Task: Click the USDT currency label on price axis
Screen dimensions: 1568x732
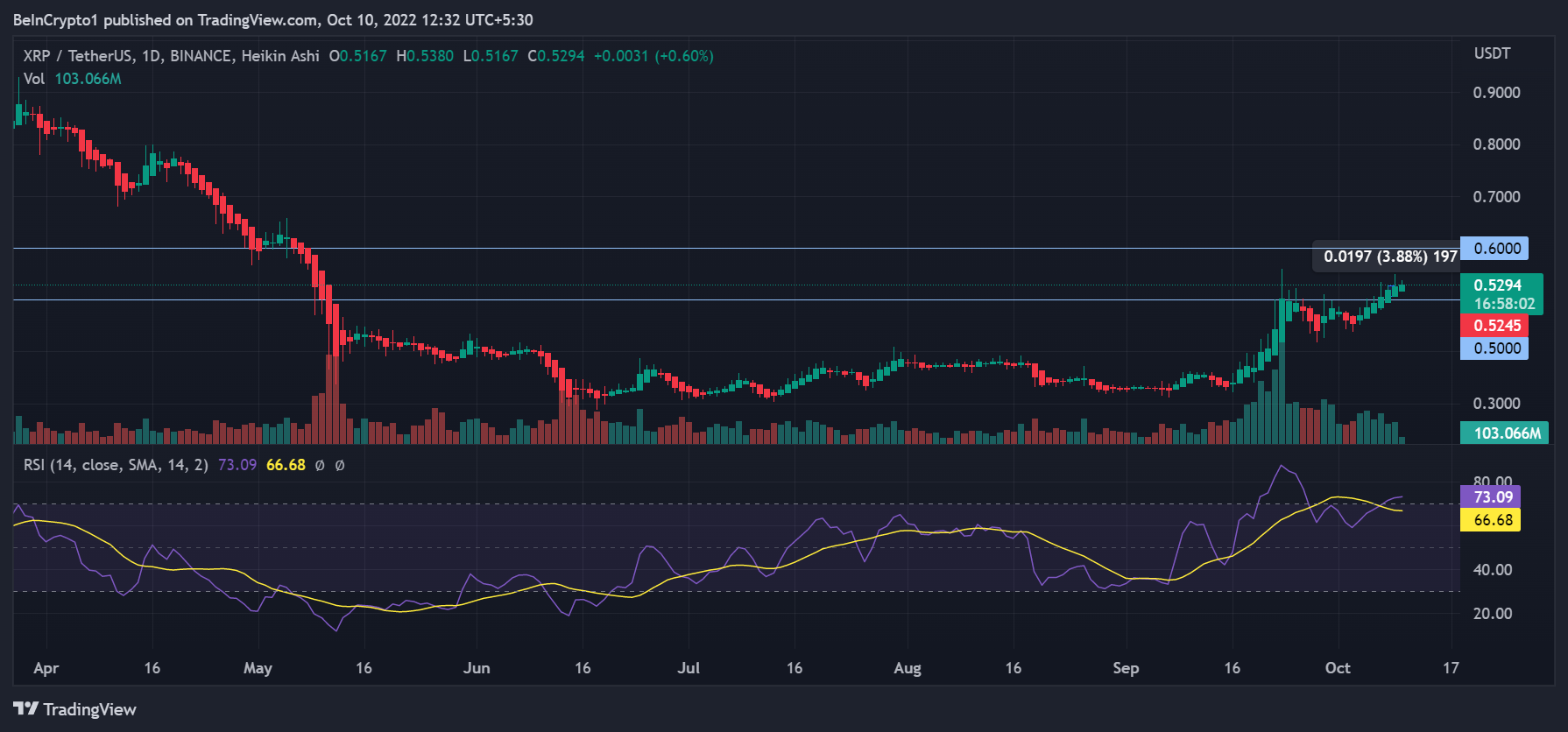Action: pyautogui.click(x=1492, y=53)
